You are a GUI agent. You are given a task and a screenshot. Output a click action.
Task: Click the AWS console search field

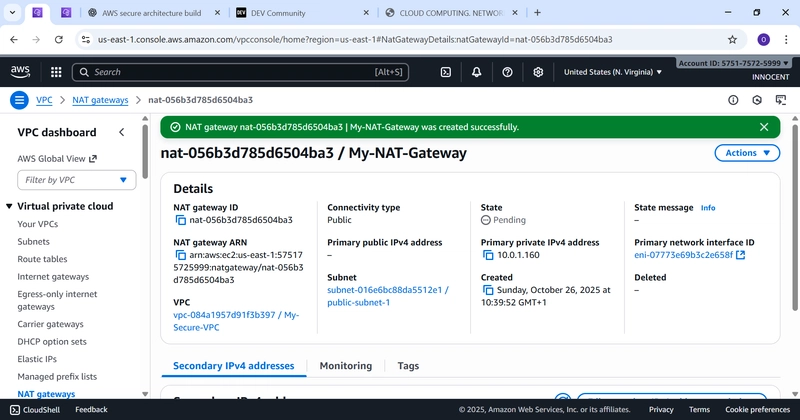point(240,72)
